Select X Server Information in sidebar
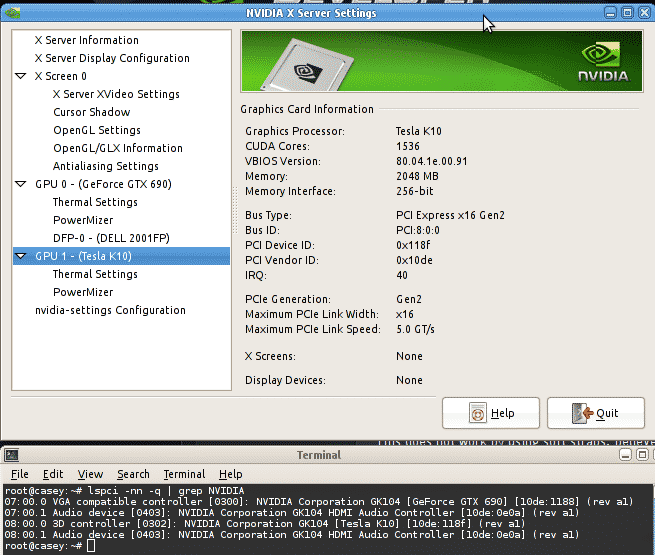This screenshot has height=555, width=655. [86, 40]
